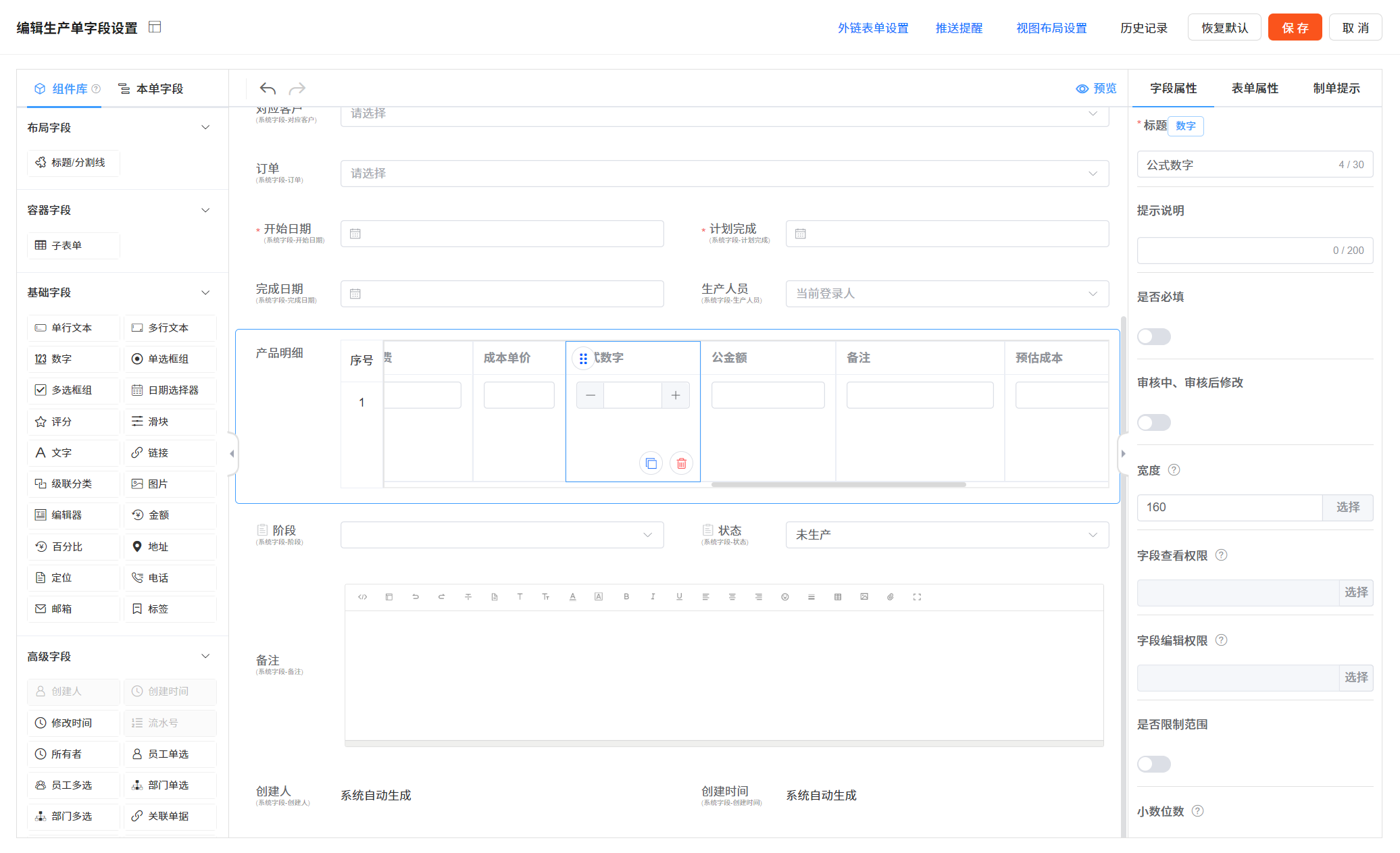Click the layout icon beside page title
Screen dimensions: 1400x853
click(x=155, y=27)
